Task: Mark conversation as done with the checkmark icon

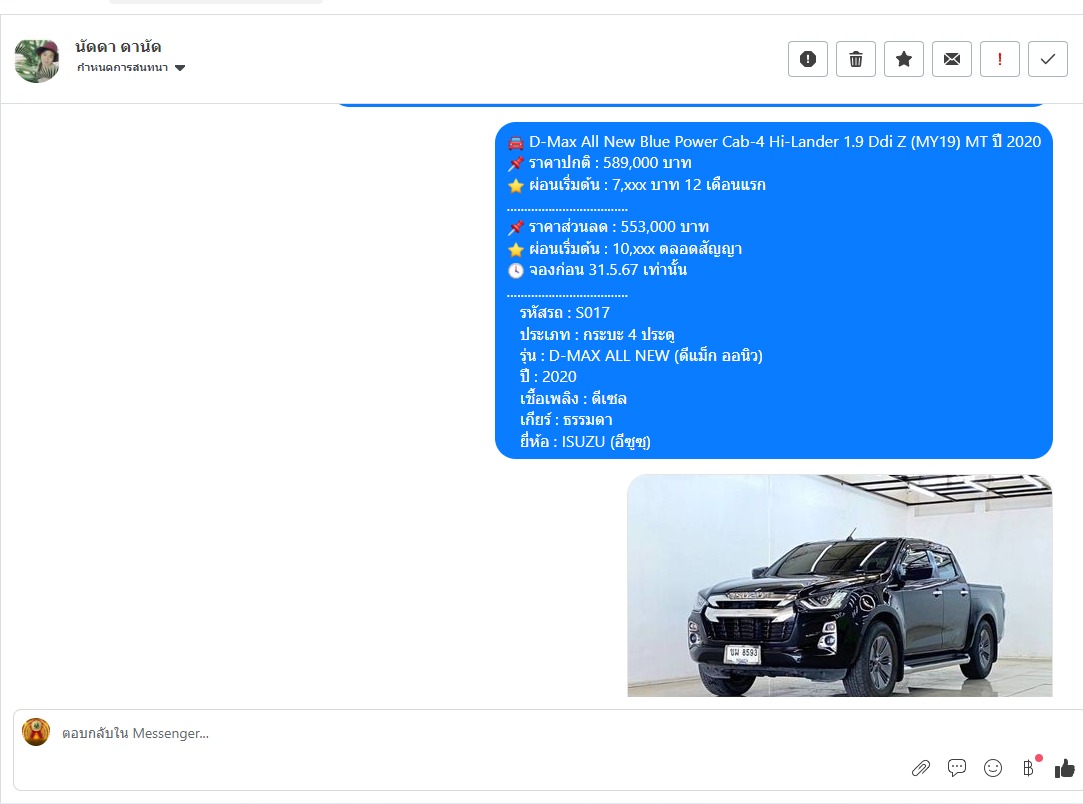Action: coord(1048,59)
